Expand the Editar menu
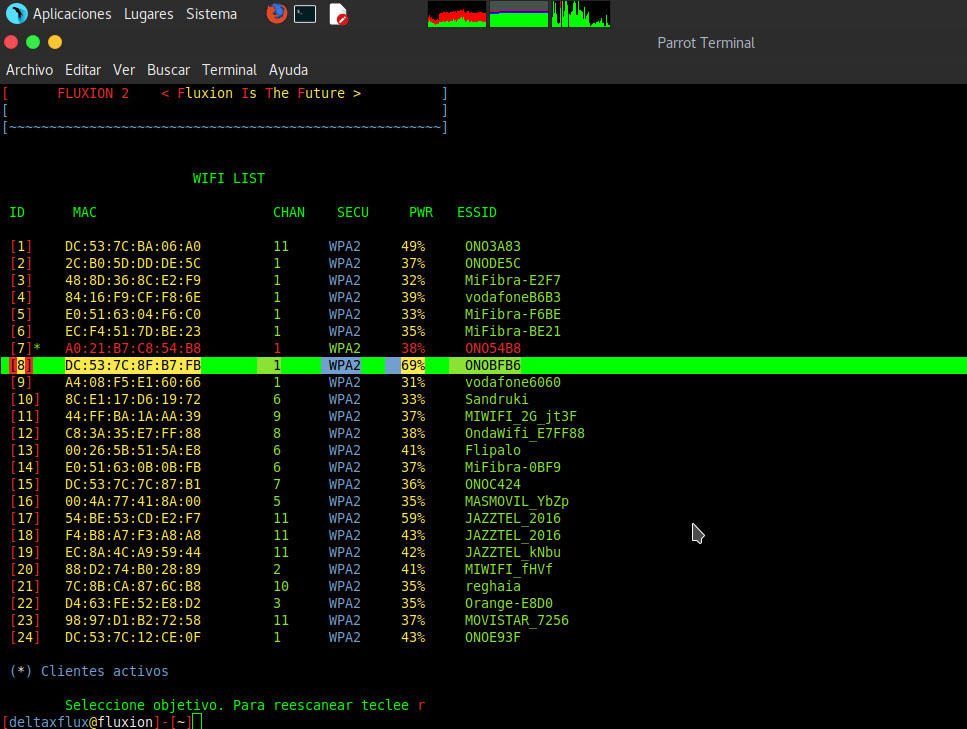Viewport: 967px width, 729px height. point(83,70)
